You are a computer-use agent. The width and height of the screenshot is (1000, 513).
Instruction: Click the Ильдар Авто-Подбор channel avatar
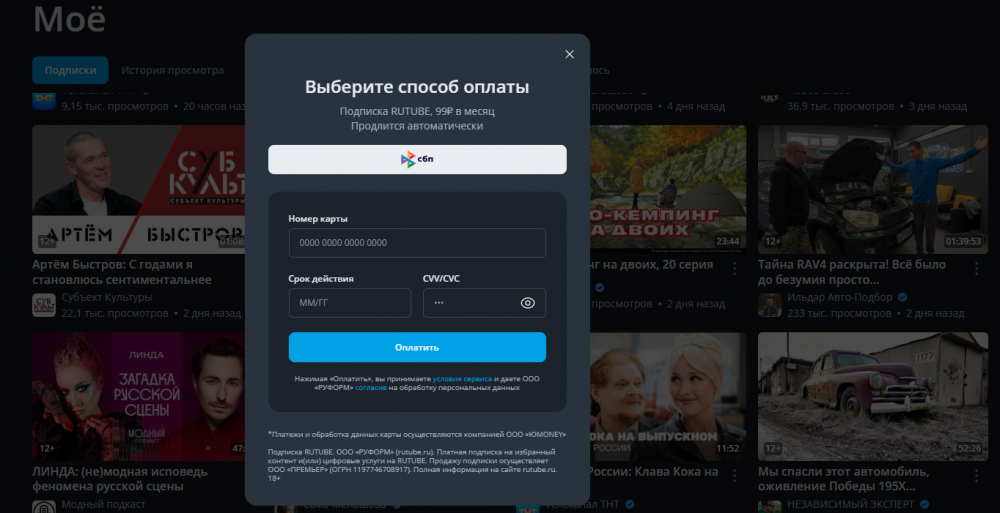pyautogui.click(x=769, y=304)
